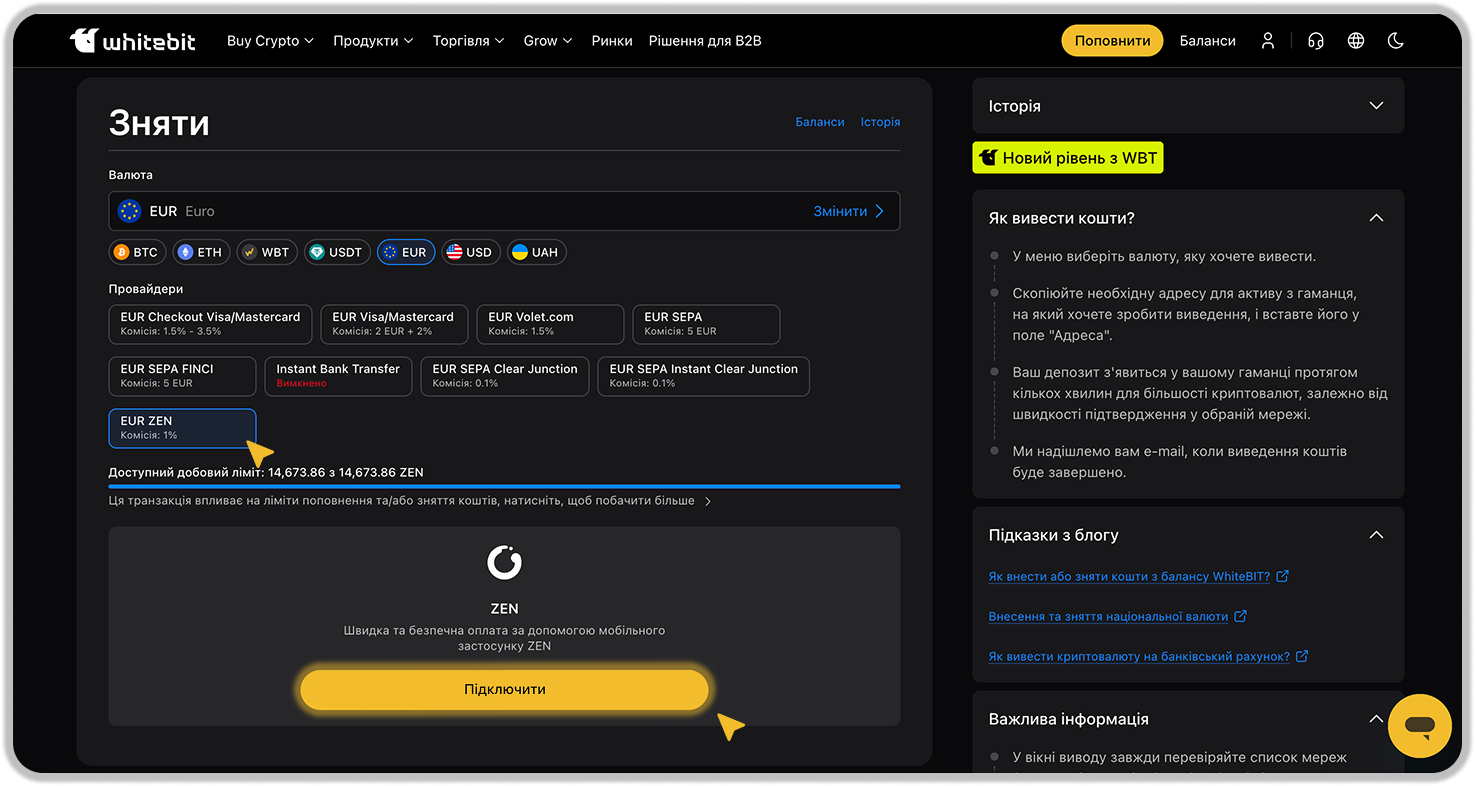Select EUR Volet.com provider

(x=549, y=324)
